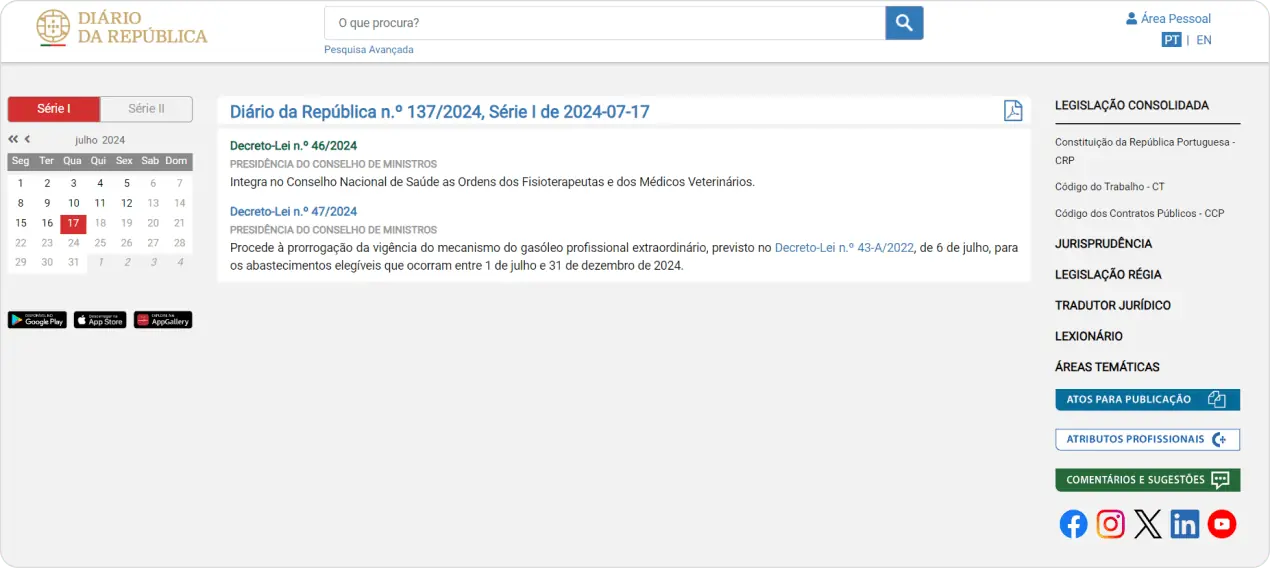Click the App Store badge
The width and height of the screenshot is (1270, 568).
coord(100,320)
